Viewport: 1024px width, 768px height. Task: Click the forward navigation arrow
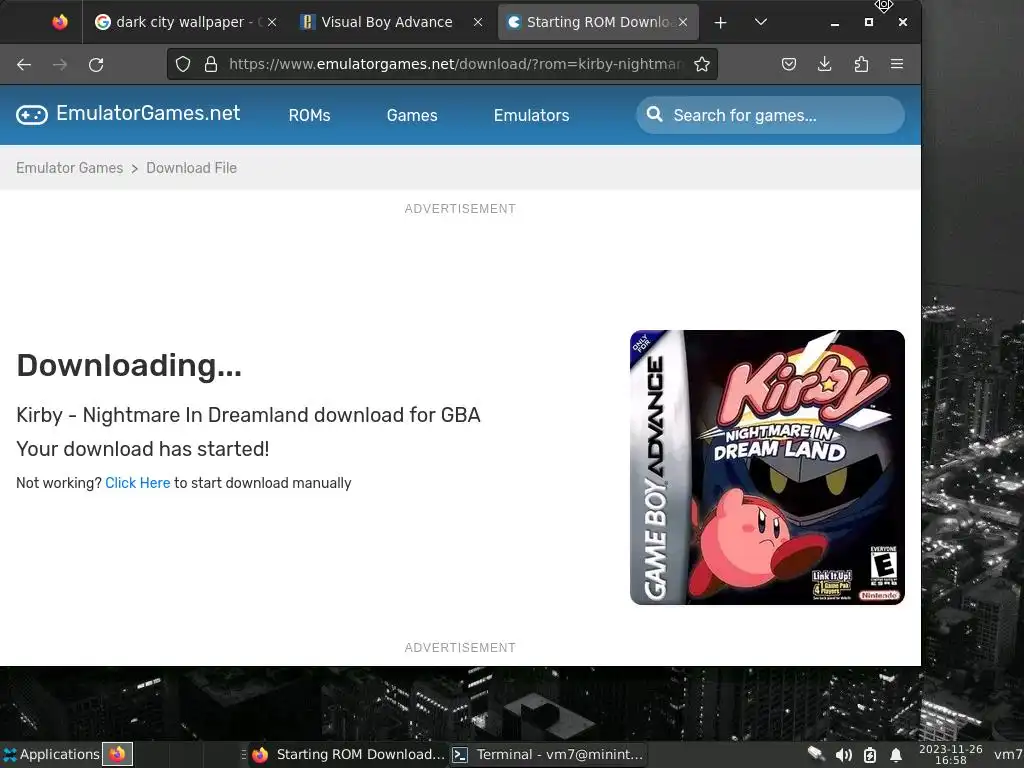tap(60, 65)
